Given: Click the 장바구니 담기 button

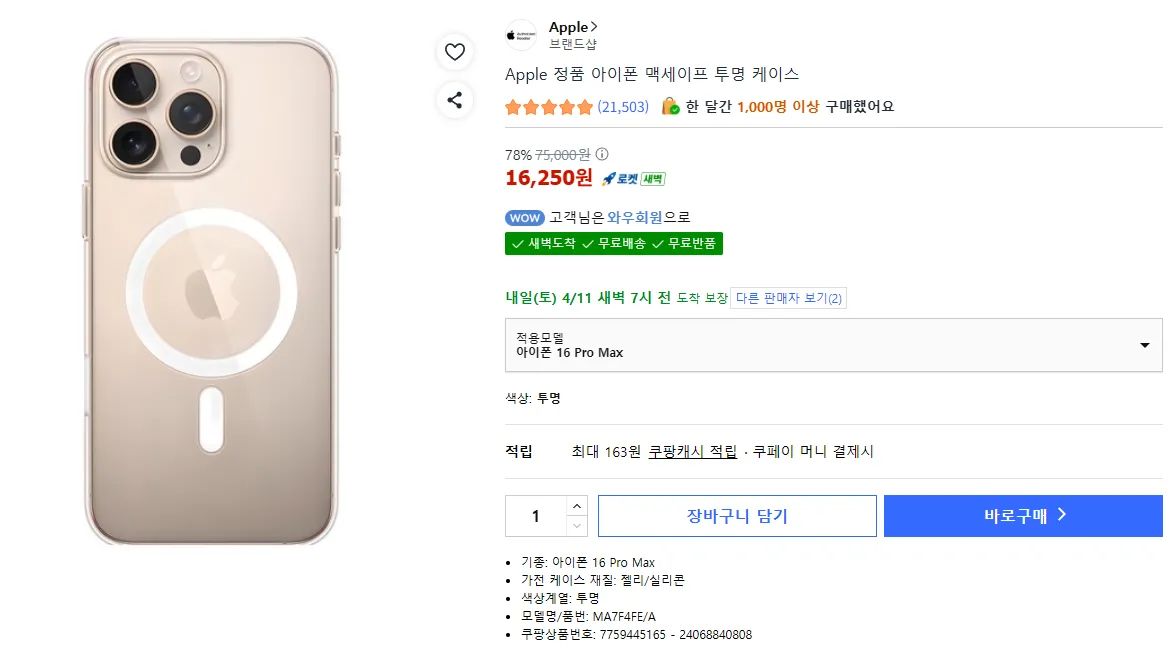Looking at the screenshot, I should point(737,516).
